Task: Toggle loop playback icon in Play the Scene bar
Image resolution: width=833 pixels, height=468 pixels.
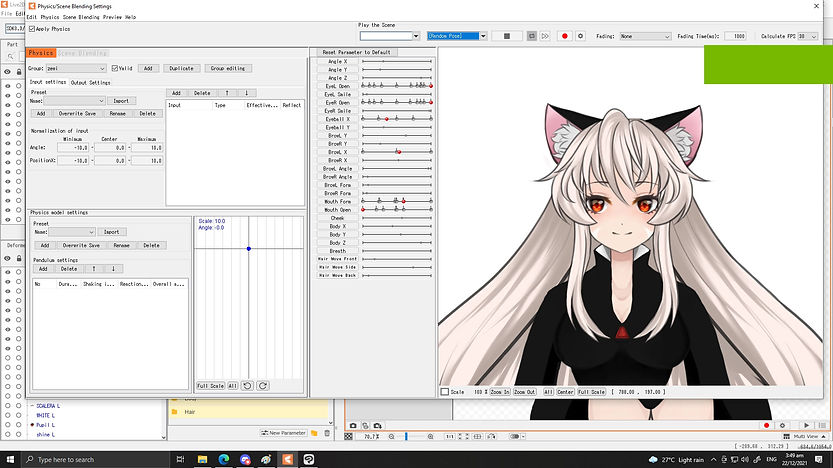Action: click(532, 36)
